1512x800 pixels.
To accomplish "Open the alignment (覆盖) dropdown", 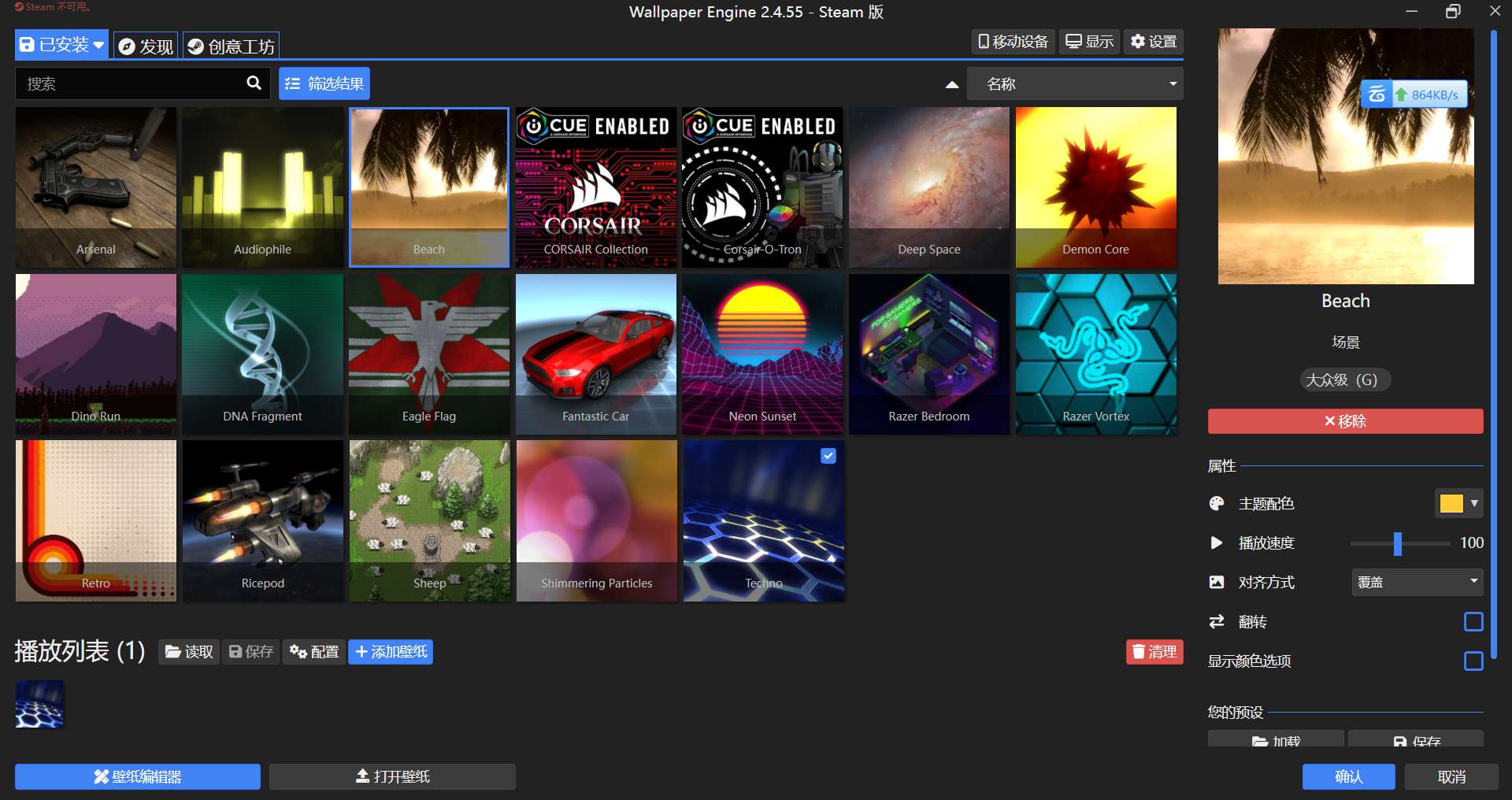I will pyautogui.click(x=1417, y=582).
